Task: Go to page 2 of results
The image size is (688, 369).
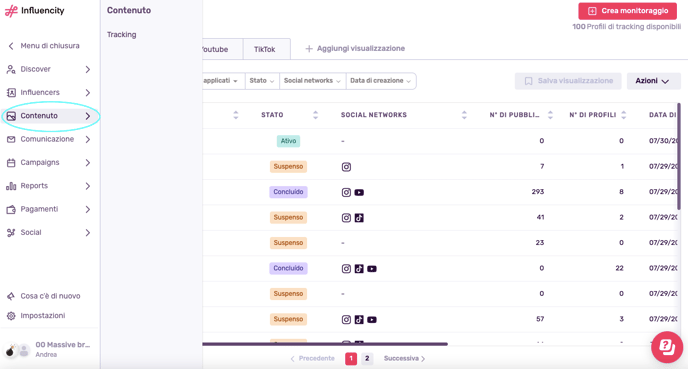Action: (367, 359)
